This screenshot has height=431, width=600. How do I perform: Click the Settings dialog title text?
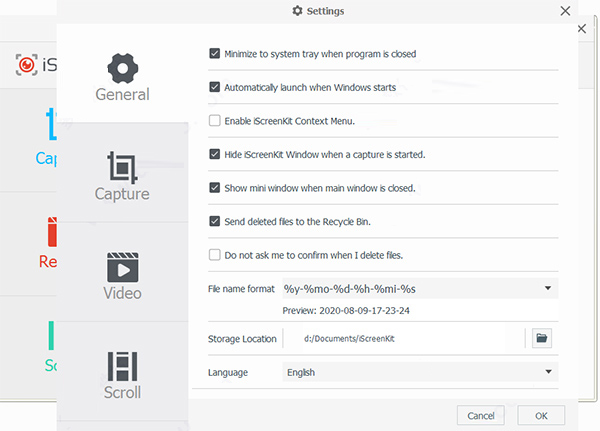[325, 11]
